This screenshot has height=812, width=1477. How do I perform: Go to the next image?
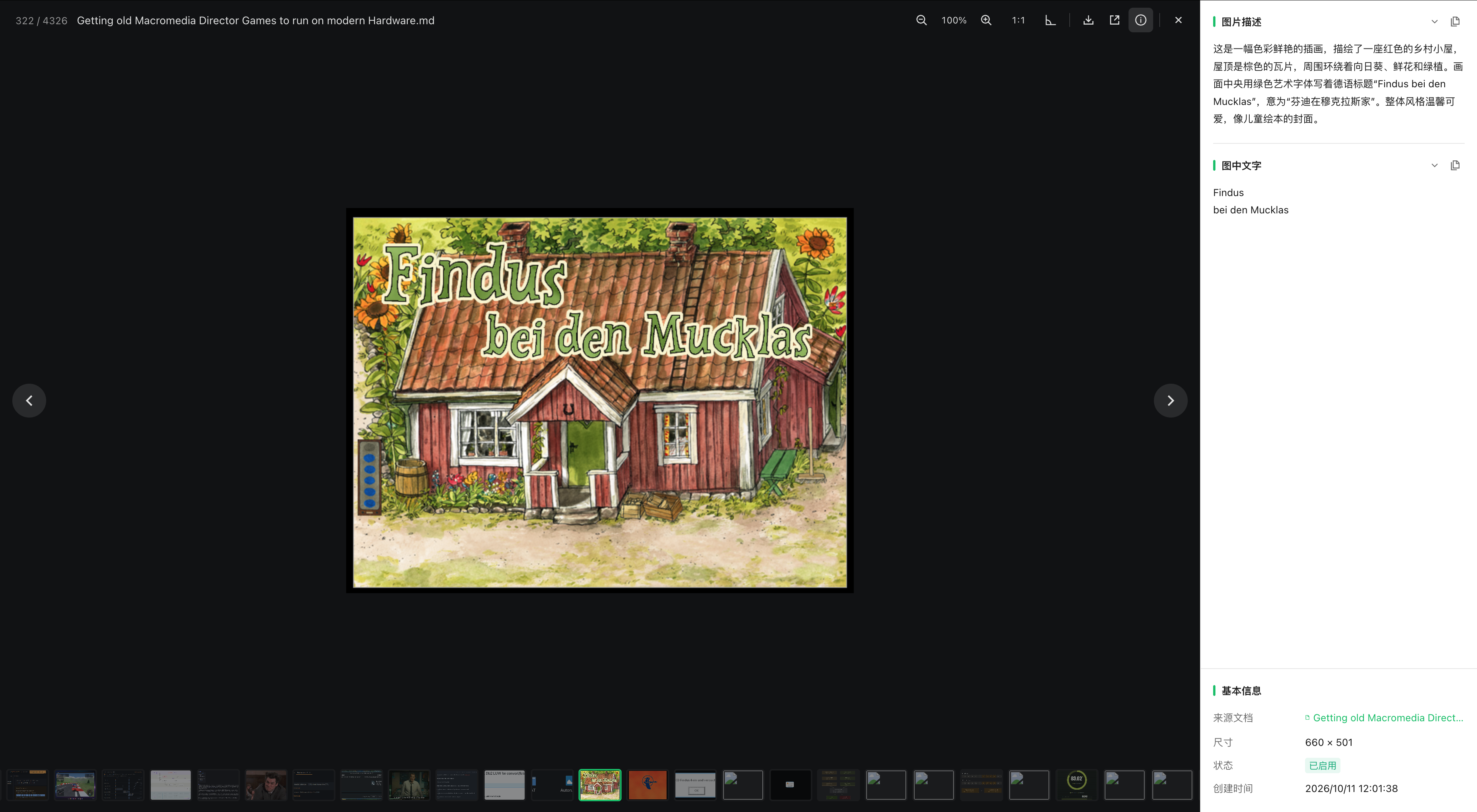(x=1171, y=401)
